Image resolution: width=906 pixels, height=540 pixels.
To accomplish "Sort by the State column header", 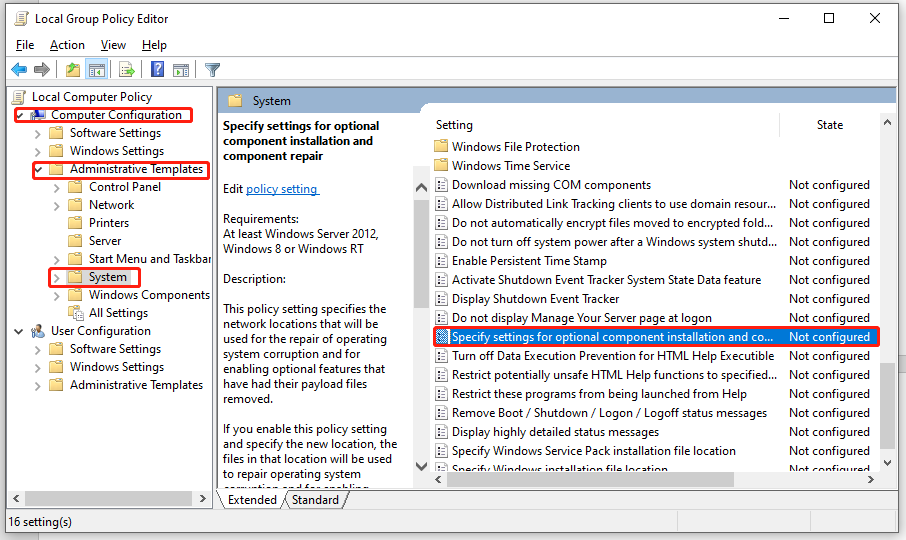I will (830, 125).
